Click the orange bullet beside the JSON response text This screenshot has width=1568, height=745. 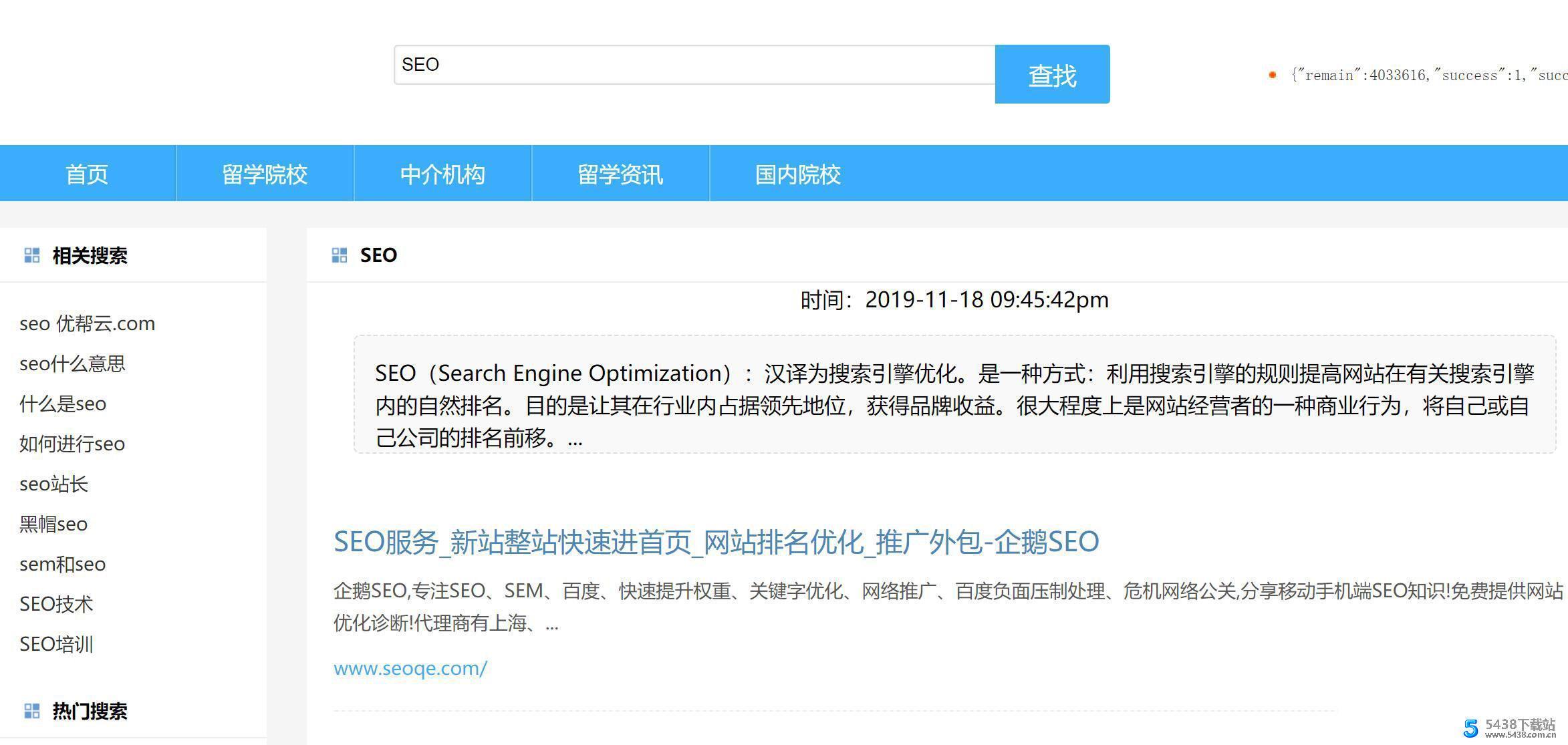[x=1272, y=76]
